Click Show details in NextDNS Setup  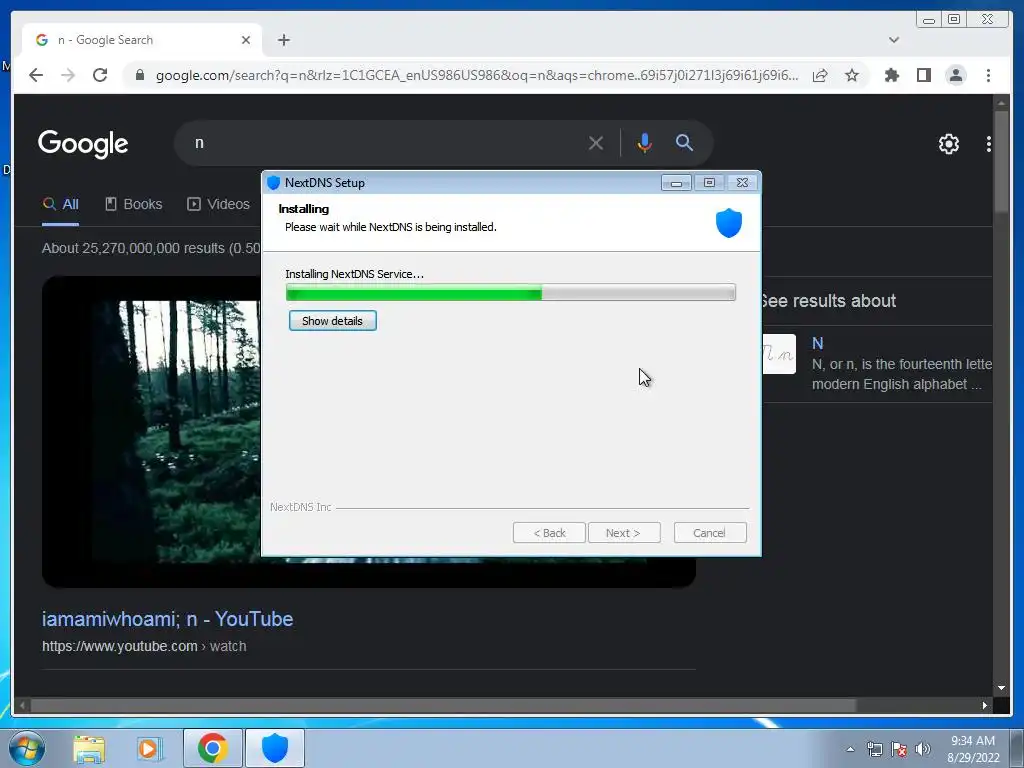[x=332, y=321]
